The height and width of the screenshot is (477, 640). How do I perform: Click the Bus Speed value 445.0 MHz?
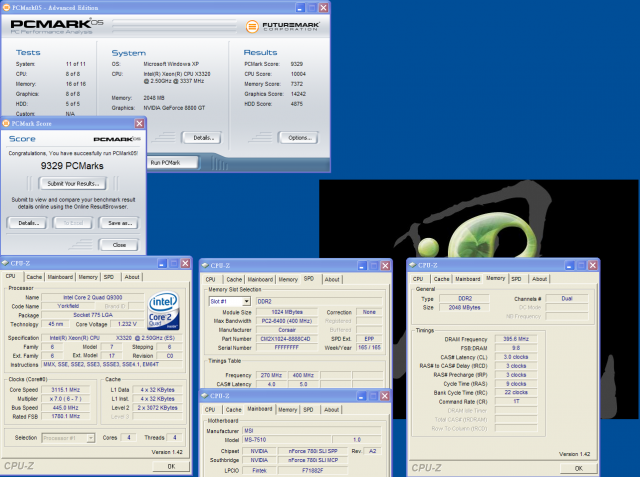pos(65,408)
